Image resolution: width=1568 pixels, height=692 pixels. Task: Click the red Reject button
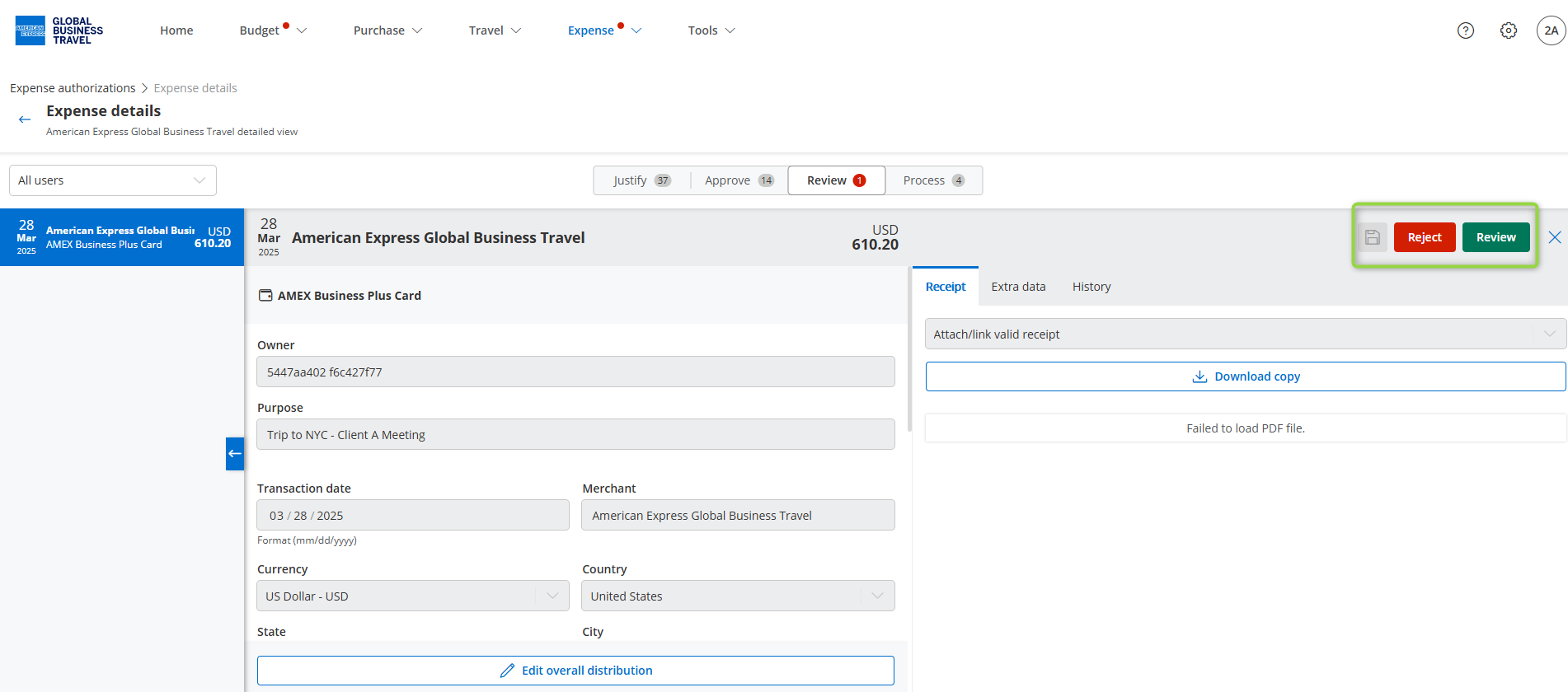pyautogui.click(x=1425, y=237)
